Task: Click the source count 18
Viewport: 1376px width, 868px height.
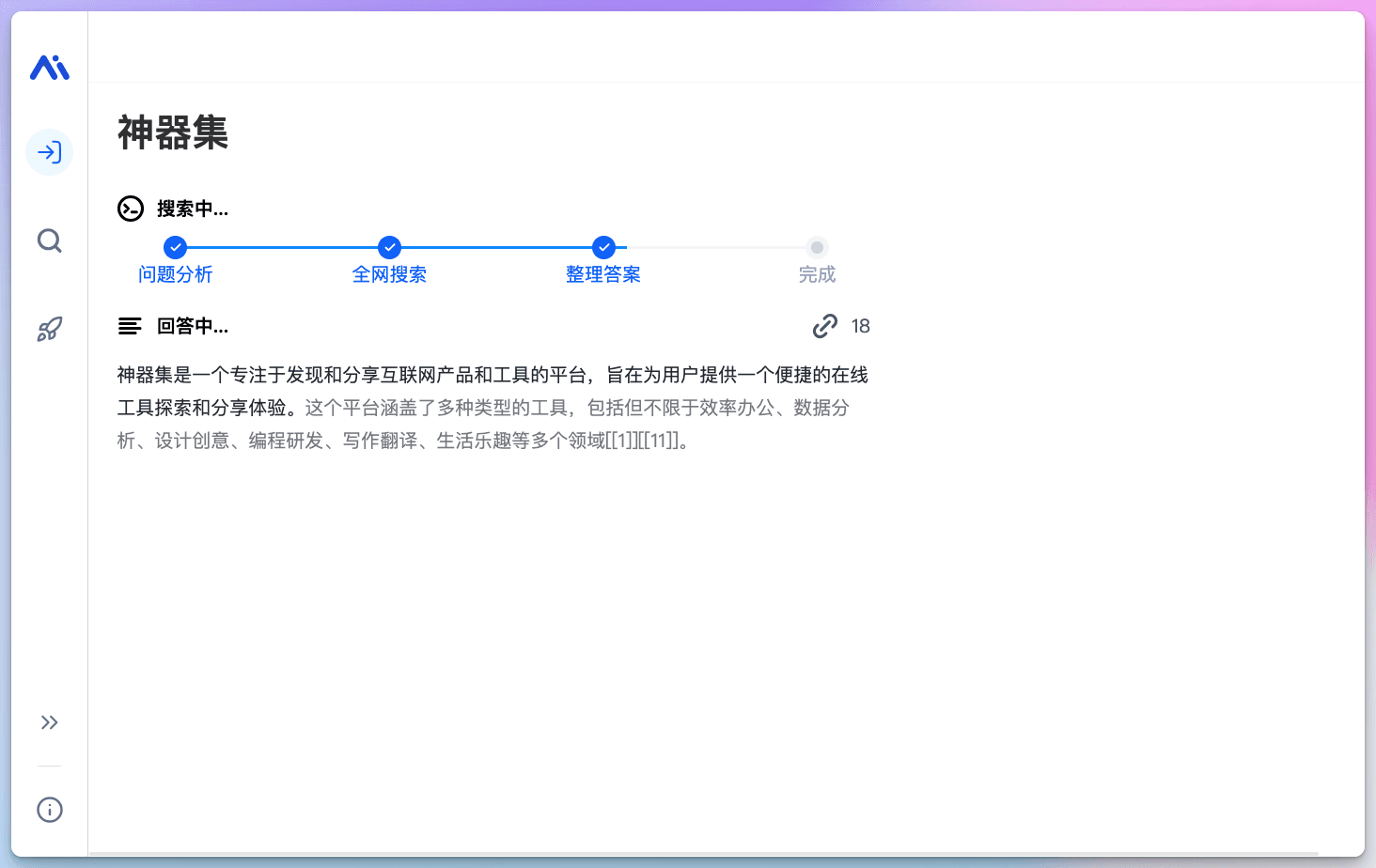Action: [861, 326]
